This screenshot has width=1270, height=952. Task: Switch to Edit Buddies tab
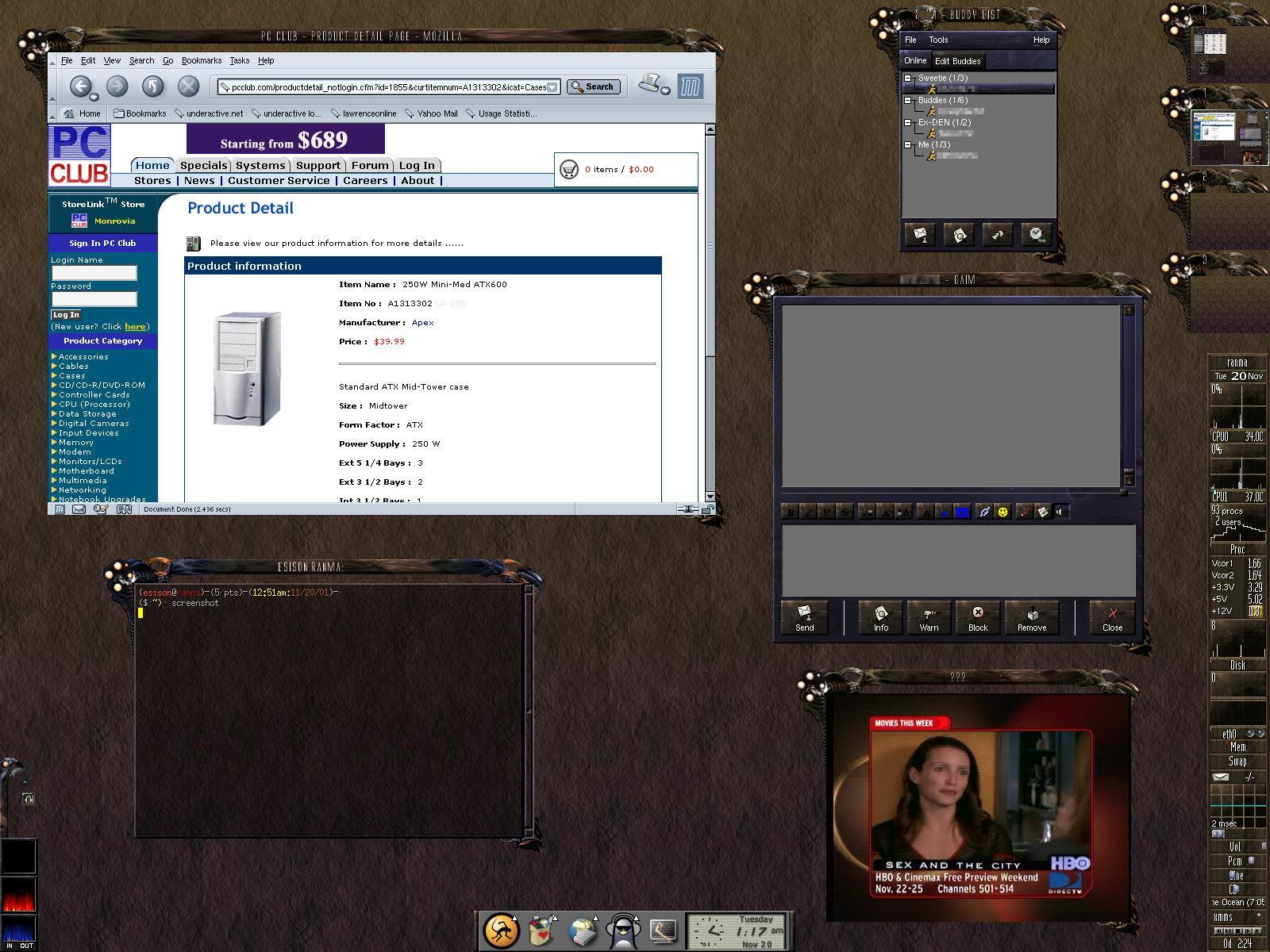click(957, 61)
